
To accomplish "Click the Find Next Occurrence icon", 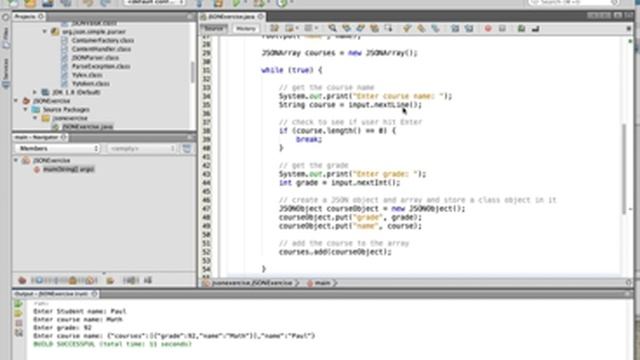I will tap(360, 28).
